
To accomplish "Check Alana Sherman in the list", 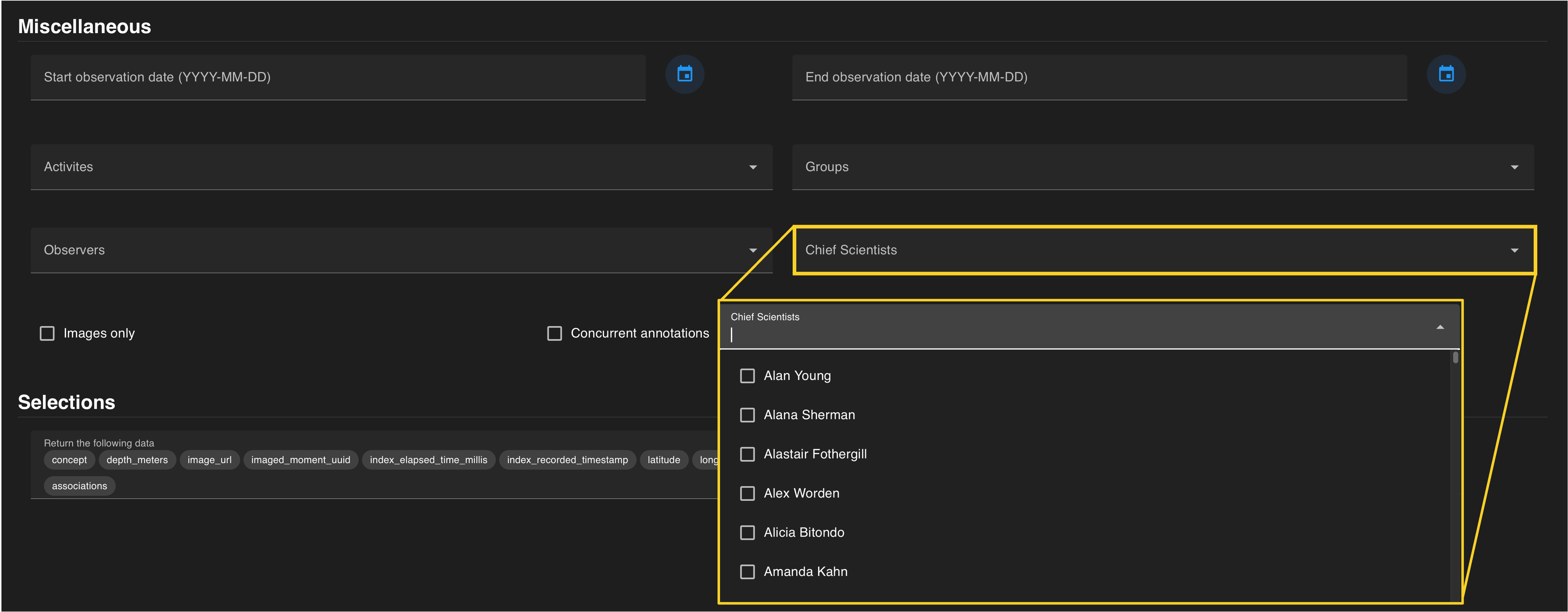I will pyautogui.click(x=747, y=415).
